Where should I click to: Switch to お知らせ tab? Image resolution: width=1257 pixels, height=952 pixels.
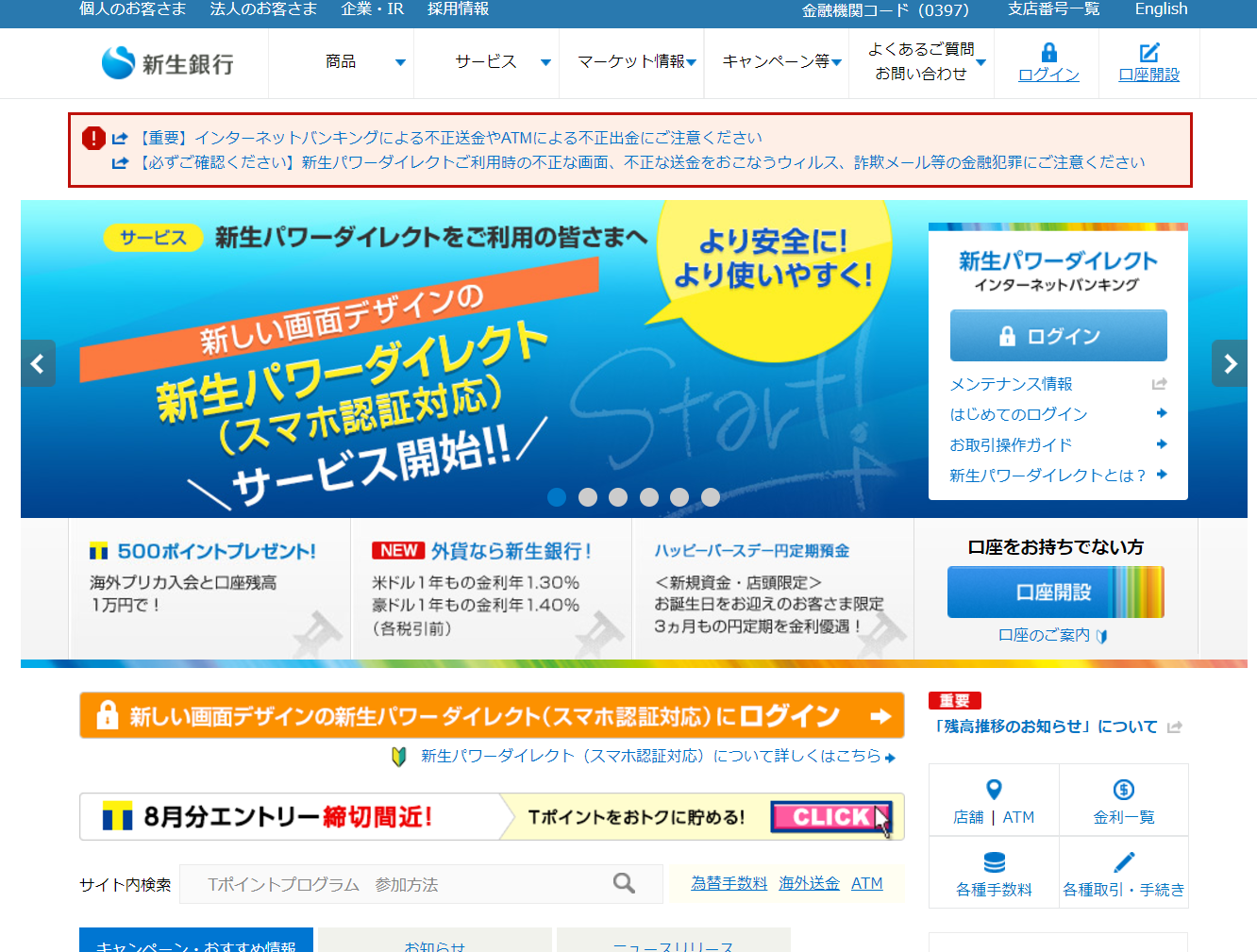pyautogui.click(x=434, y=940)
